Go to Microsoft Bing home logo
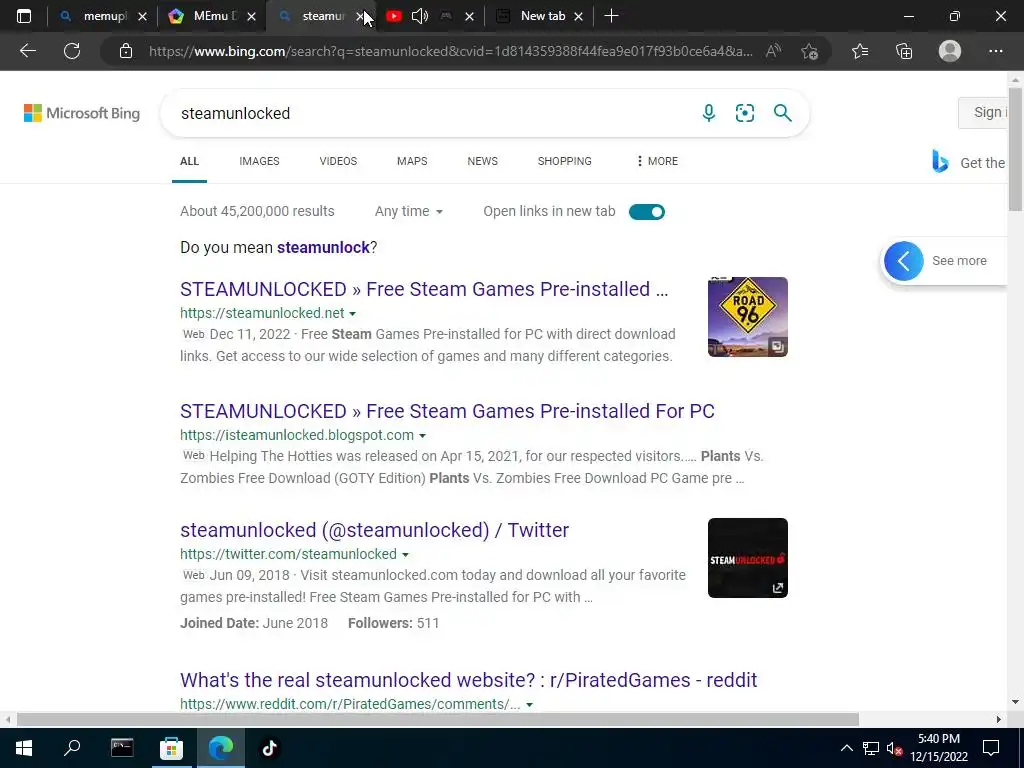Screen dimensions: 1024x768 [x=82, y=113]
